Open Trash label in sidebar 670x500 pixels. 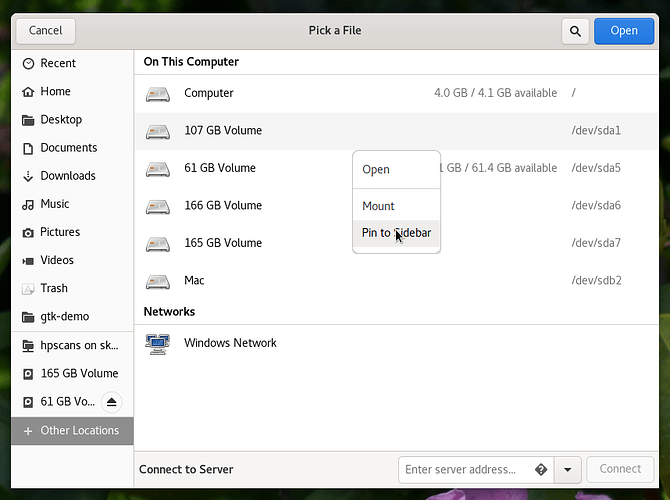click(x=54, y=289)
